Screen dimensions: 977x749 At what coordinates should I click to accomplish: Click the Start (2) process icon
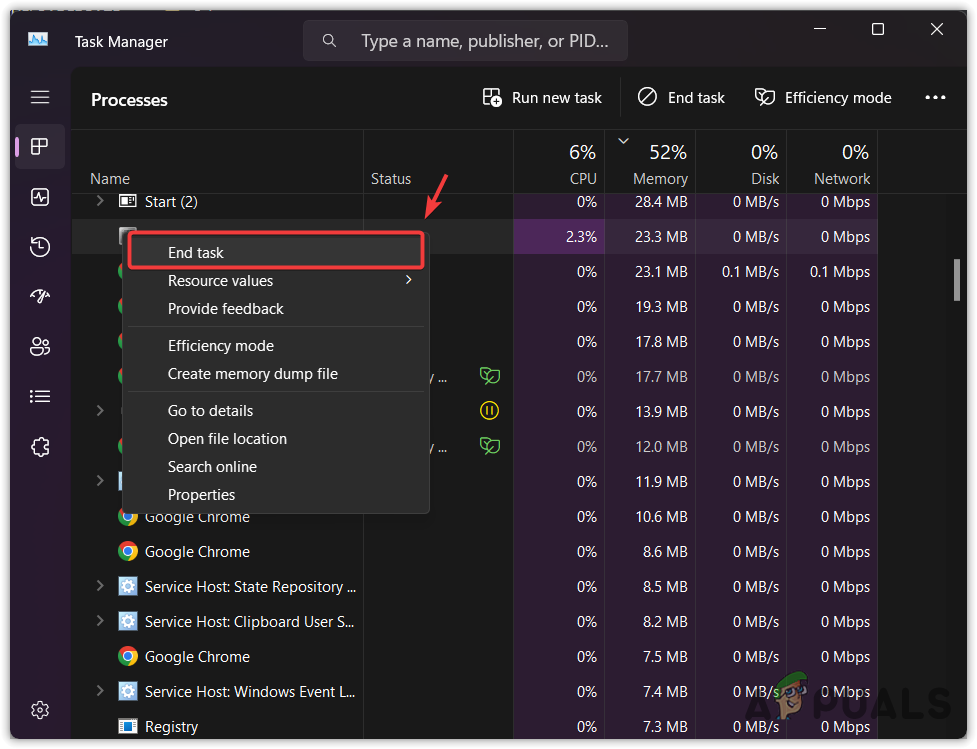tap(128, 201)
